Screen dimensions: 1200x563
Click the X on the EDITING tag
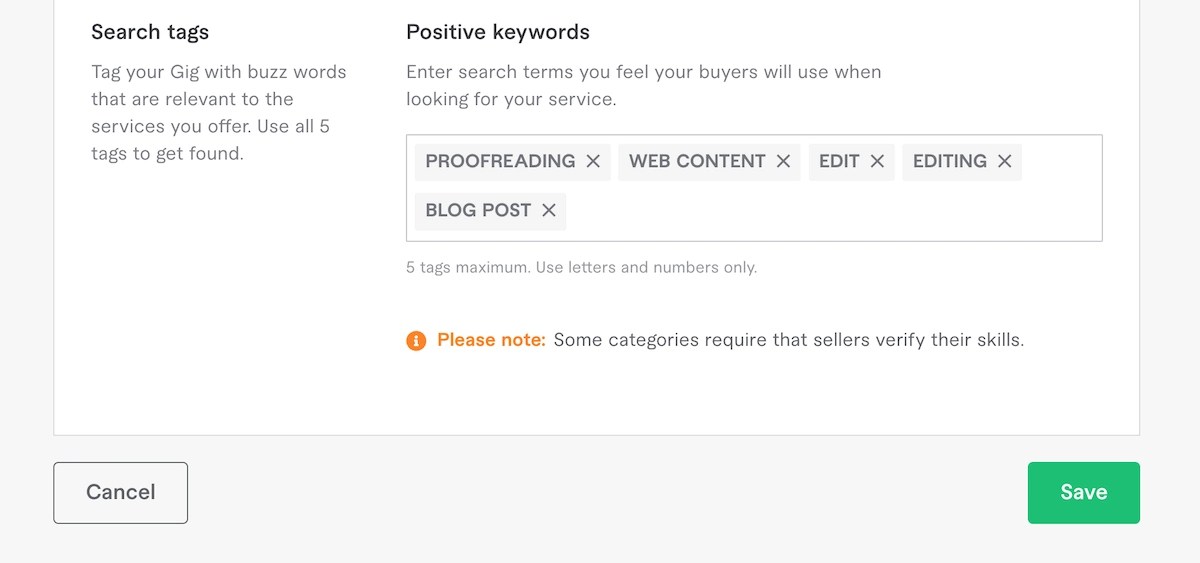point(1004,161)
